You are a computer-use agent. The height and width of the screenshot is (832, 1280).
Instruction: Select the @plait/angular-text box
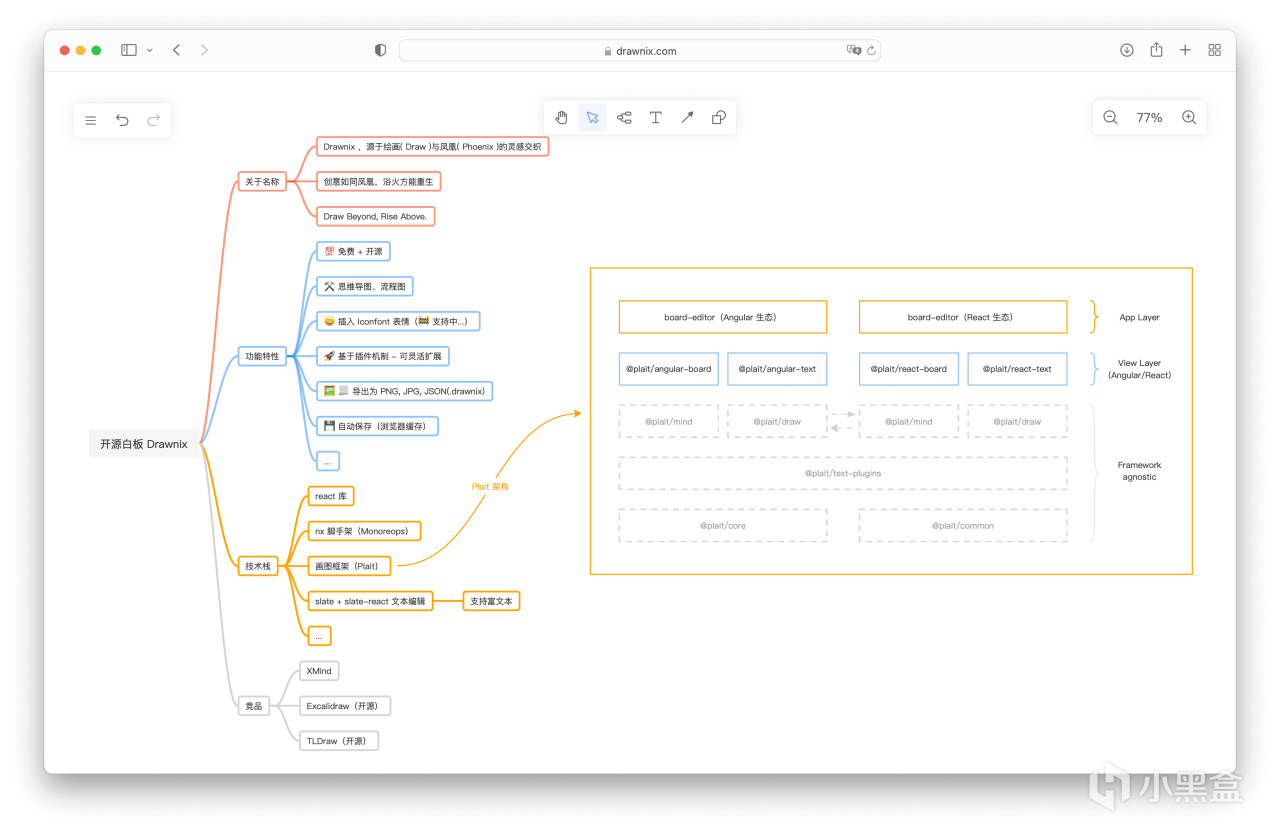[x=777, y=369]
